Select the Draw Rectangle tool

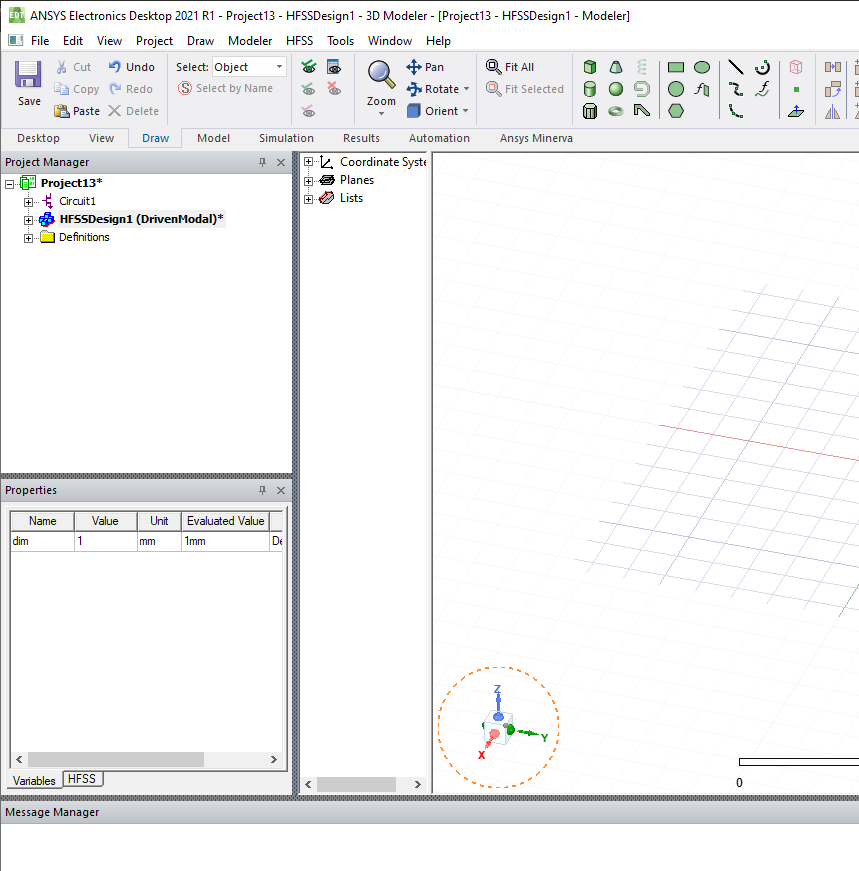pos(676,67)
